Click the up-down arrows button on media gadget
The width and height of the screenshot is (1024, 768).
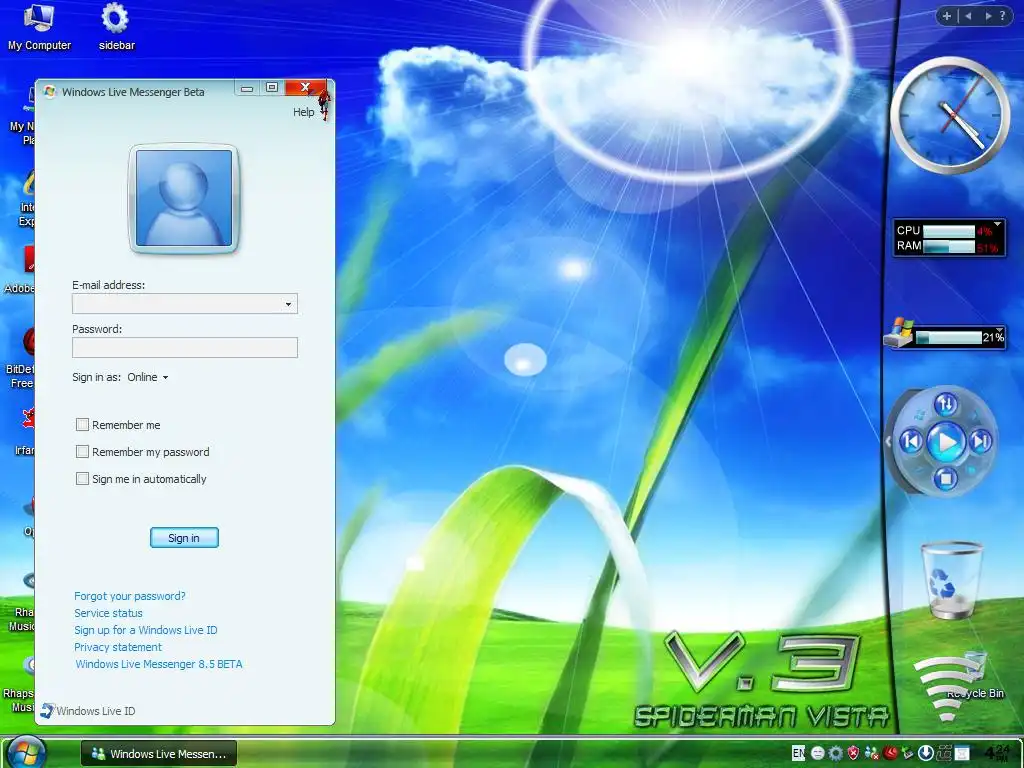click(946, 404)
